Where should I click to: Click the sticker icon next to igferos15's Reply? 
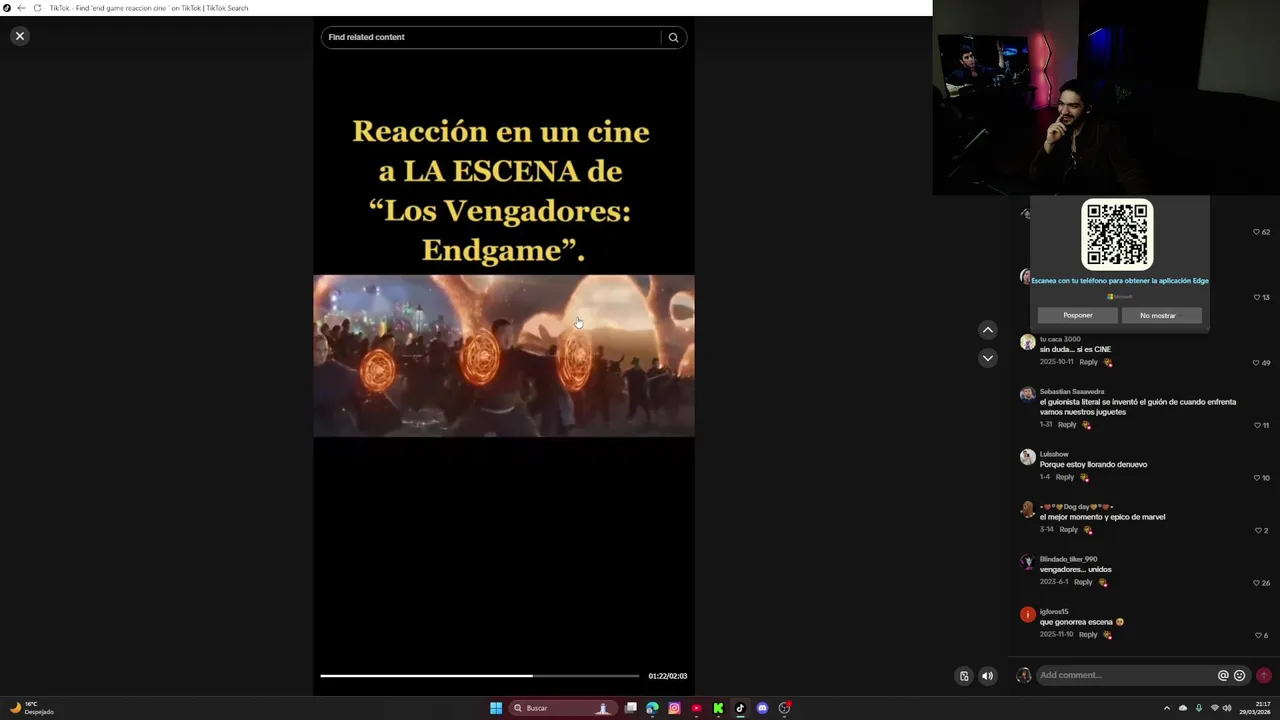point(1108,634)
